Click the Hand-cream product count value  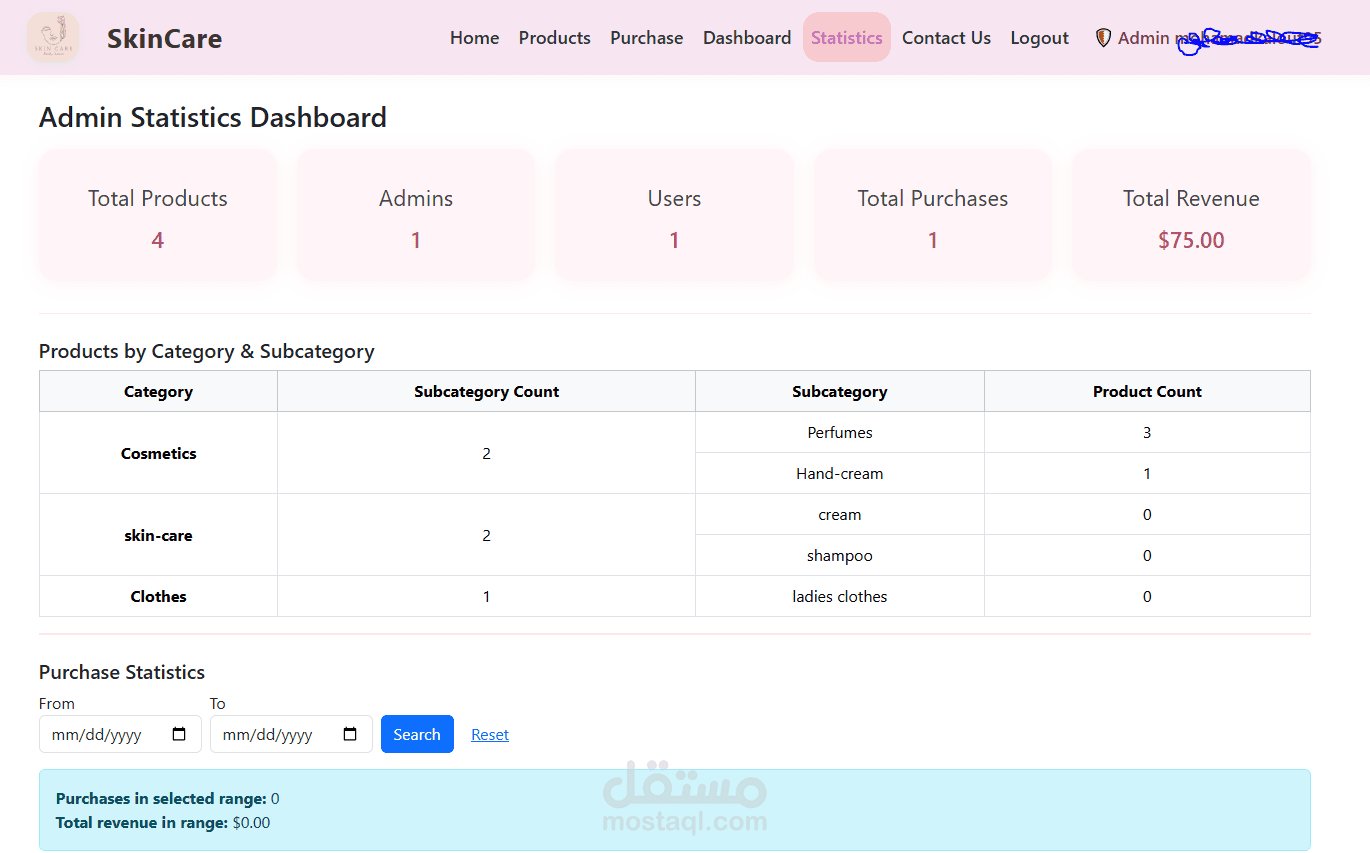[1147, 473]
